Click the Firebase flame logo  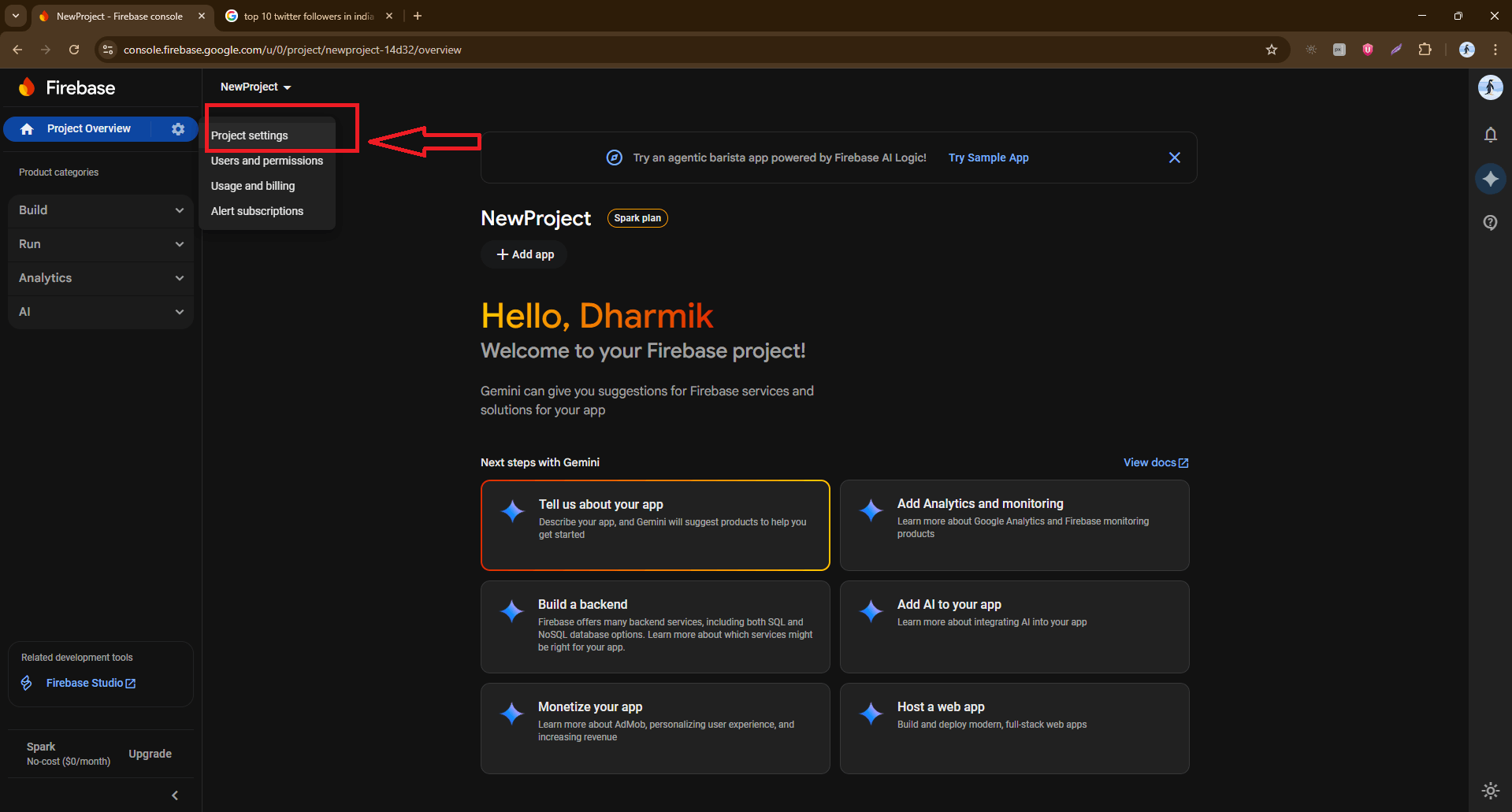tap(28, 87)
